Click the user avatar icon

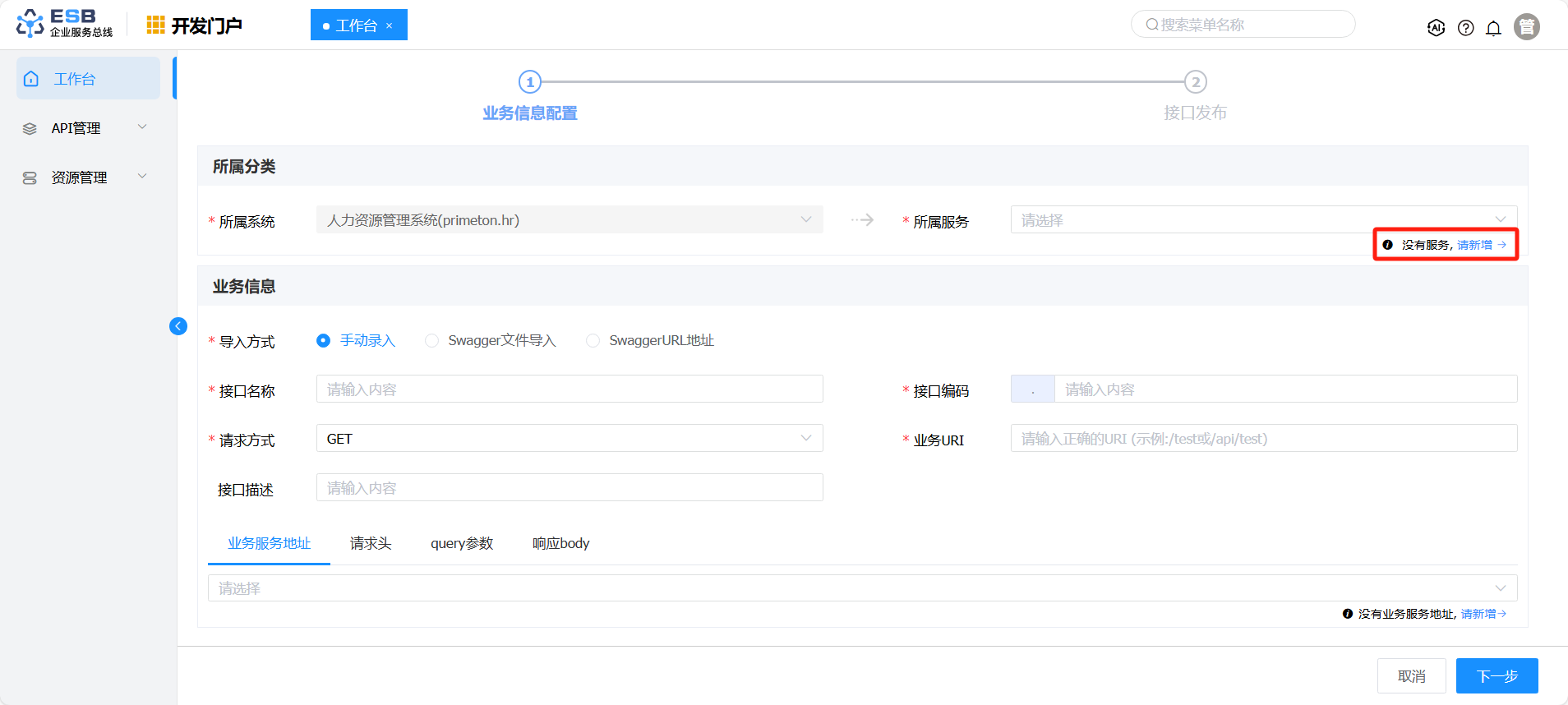[x=1526, y=27]
